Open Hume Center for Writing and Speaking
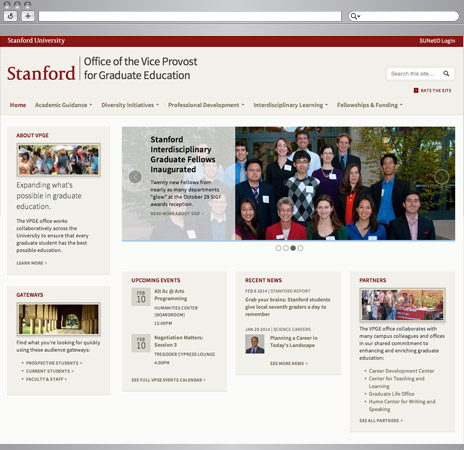Image resolution: width=464 pixels, height=450 pixels. tap(402, 405)
